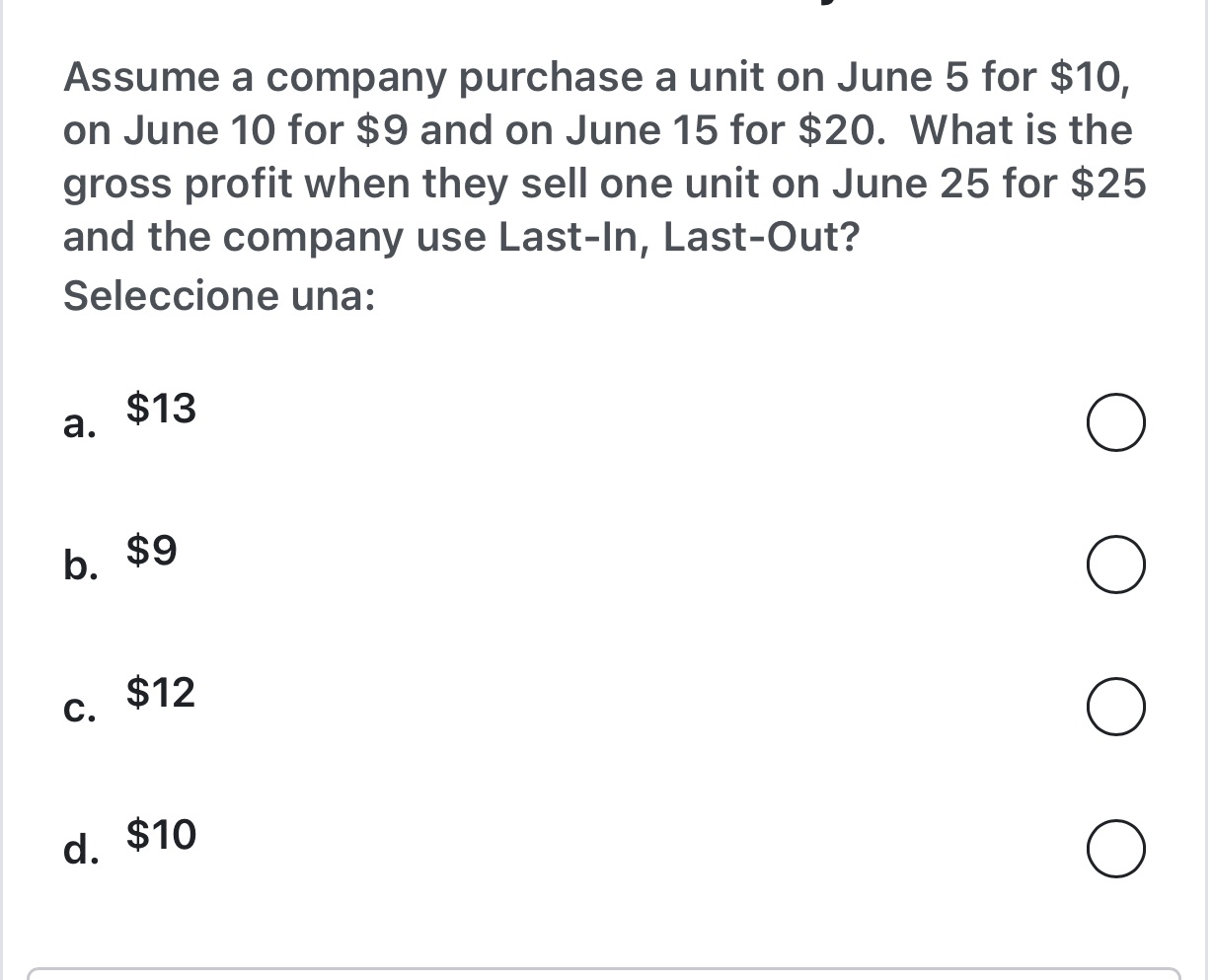Click the answer label $9

(x=150, y=551)
